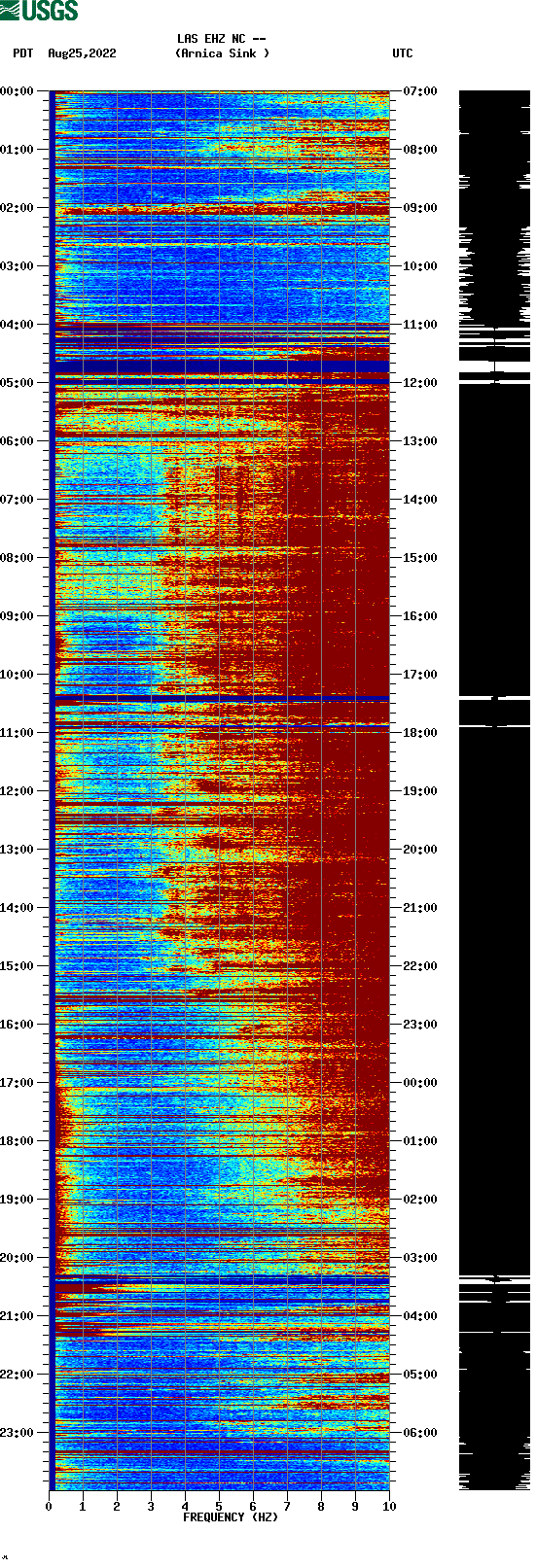This screenshot has height=1568, width=537.
Task: Click the 10 Hz frequency tick label
Action: pyautogui.click(x=389, y=1507)
